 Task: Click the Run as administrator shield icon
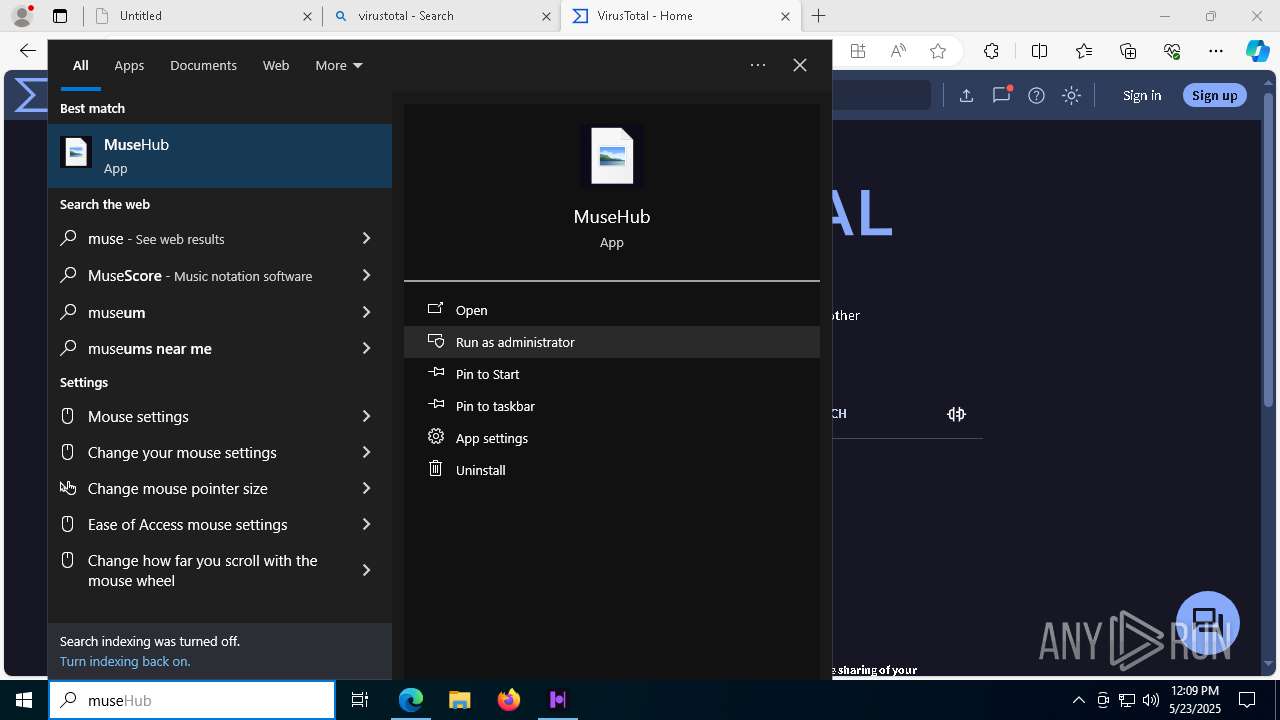(436, 341)
